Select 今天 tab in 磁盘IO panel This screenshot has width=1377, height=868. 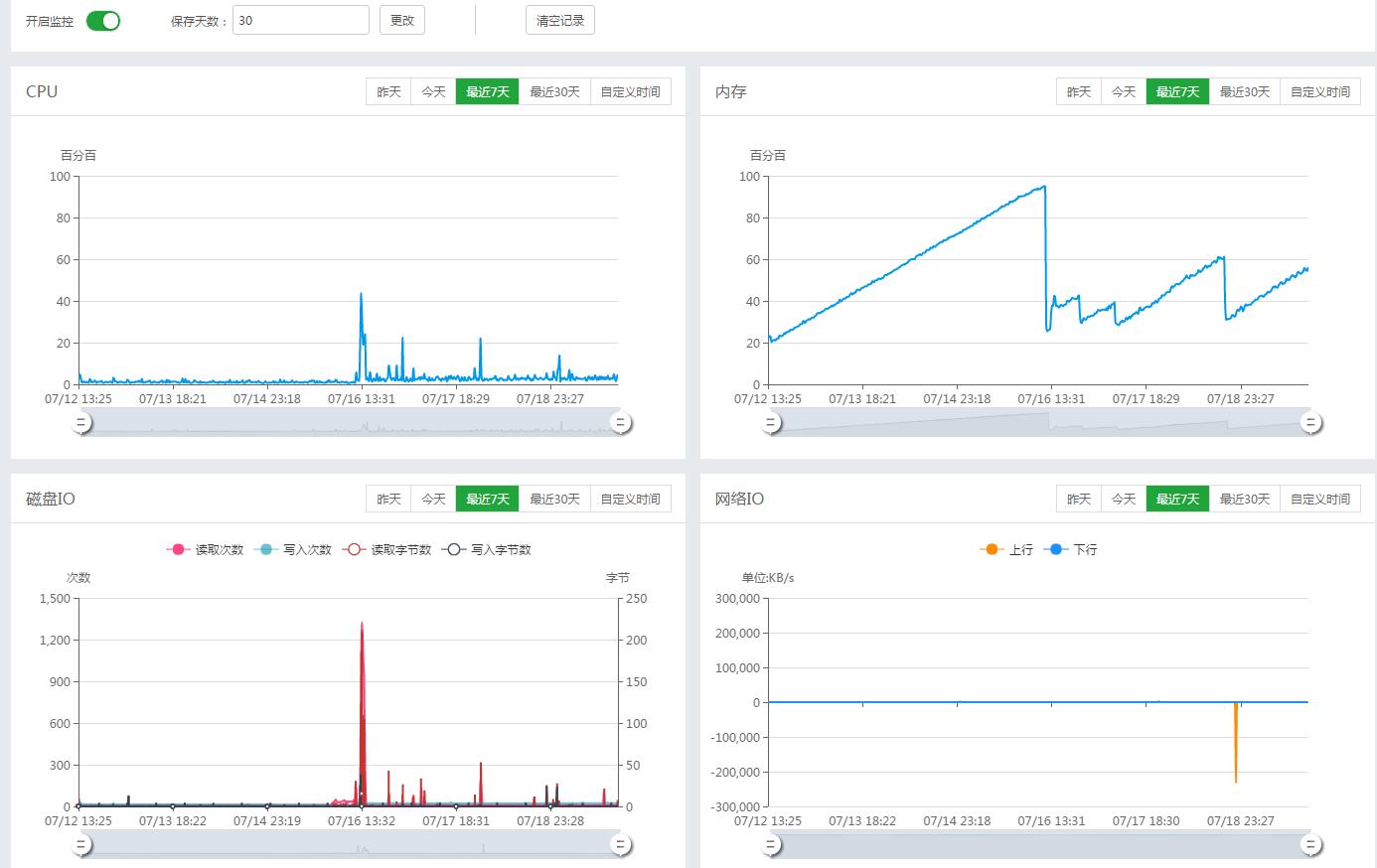pyautogui.click(x=433, y=499)
